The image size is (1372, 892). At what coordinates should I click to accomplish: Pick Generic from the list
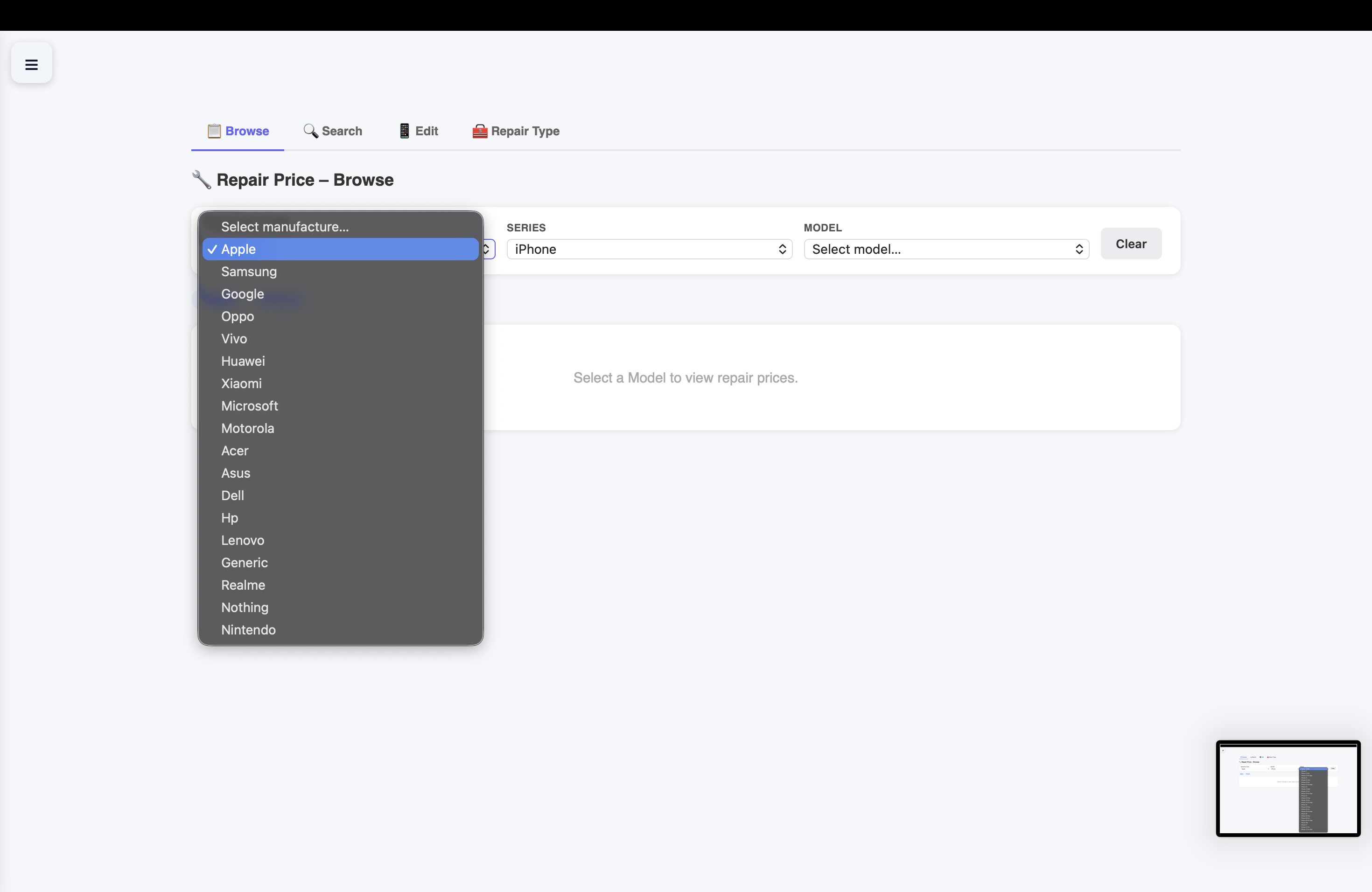(341, 563)
